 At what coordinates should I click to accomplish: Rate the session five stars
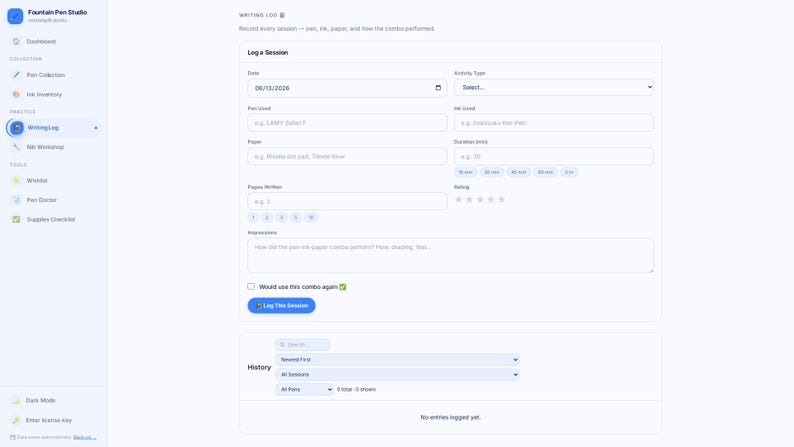click(x=501, y=199)
